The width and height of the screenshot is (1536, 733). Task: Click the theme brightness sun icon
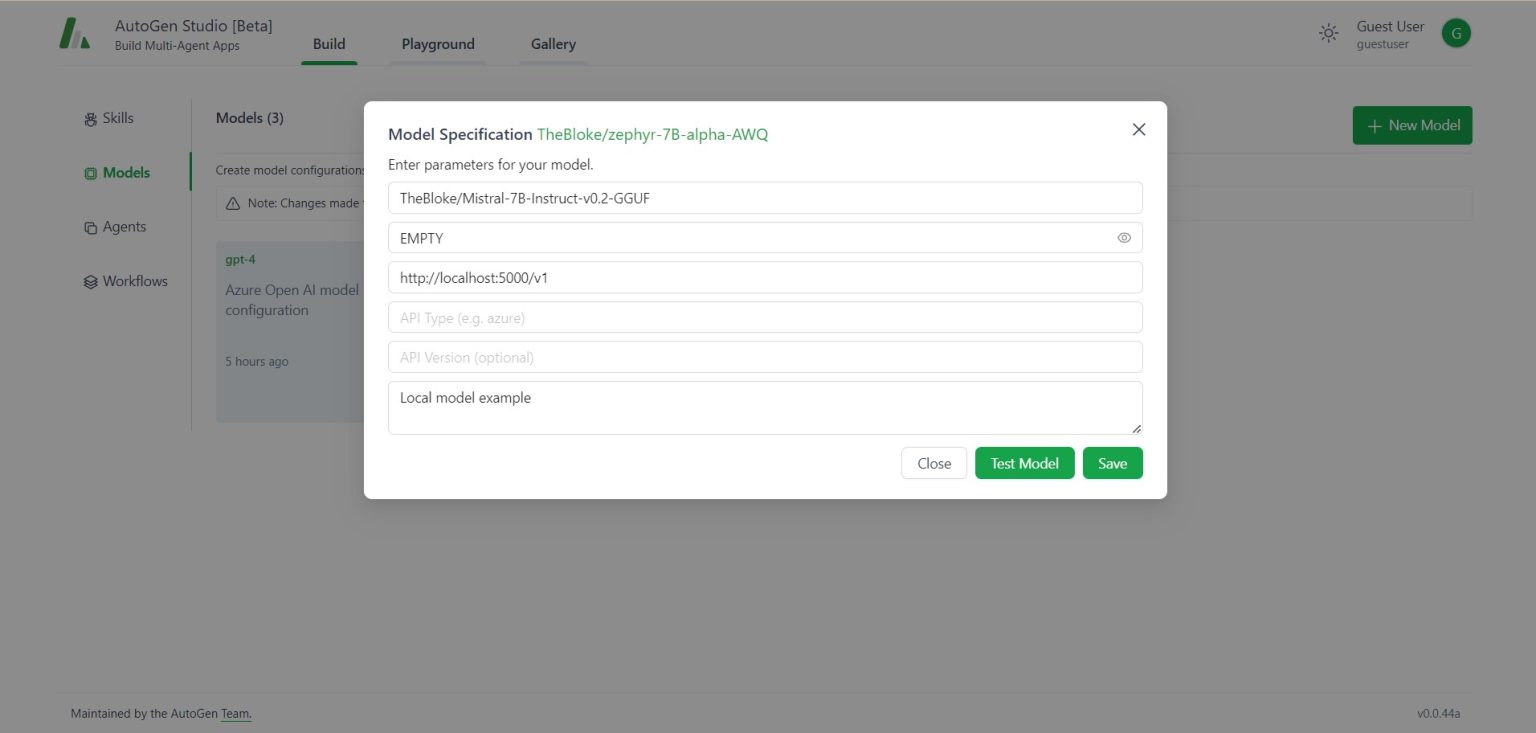pyautogui.click(x=1328, y=32)
